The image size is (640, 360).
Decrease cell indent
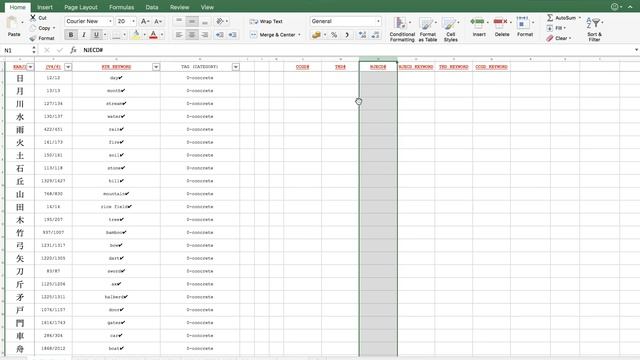point(219,35)
